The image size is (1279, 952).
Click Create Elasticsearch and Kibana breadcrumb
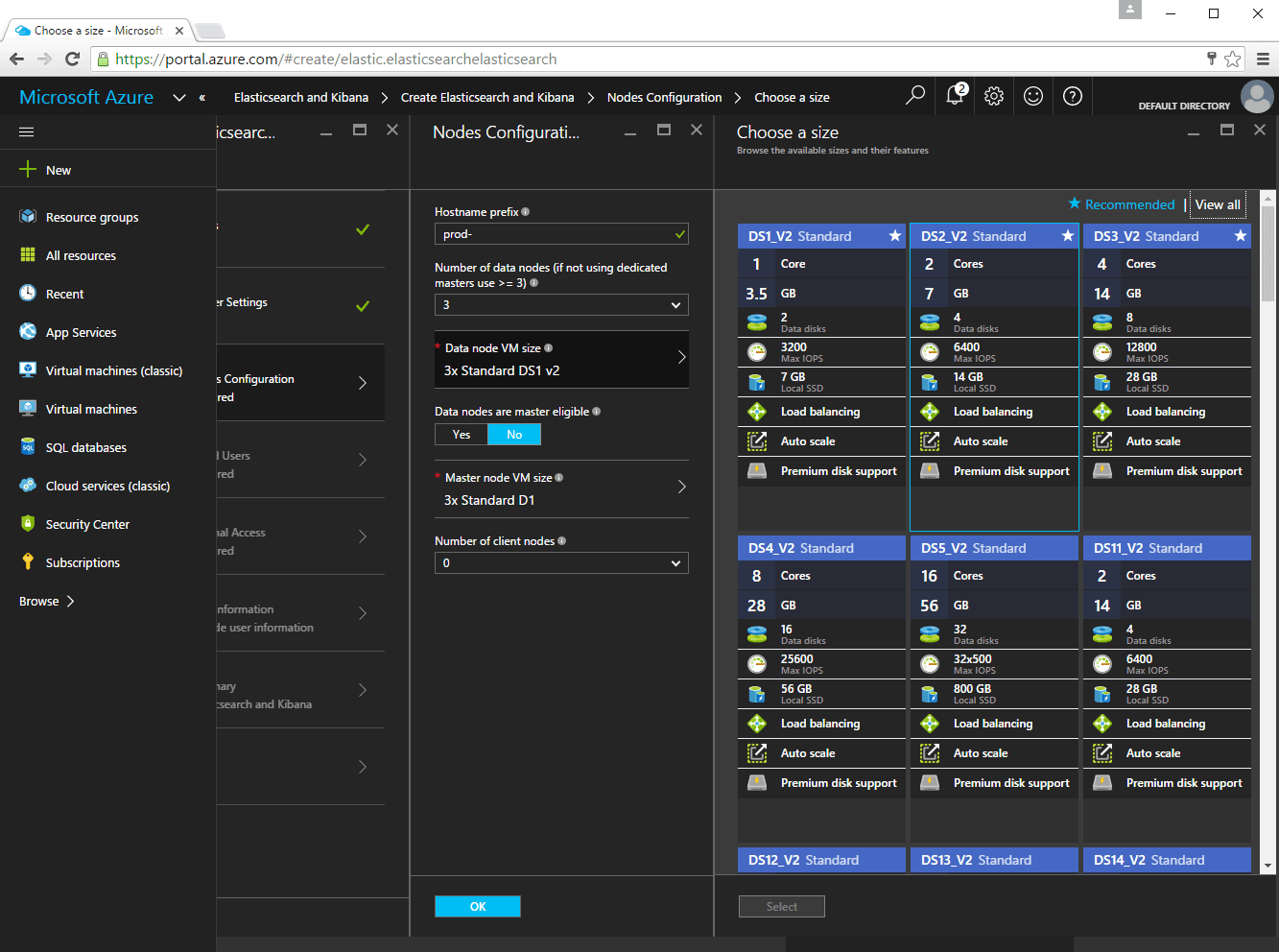click(x=487, y=97)
